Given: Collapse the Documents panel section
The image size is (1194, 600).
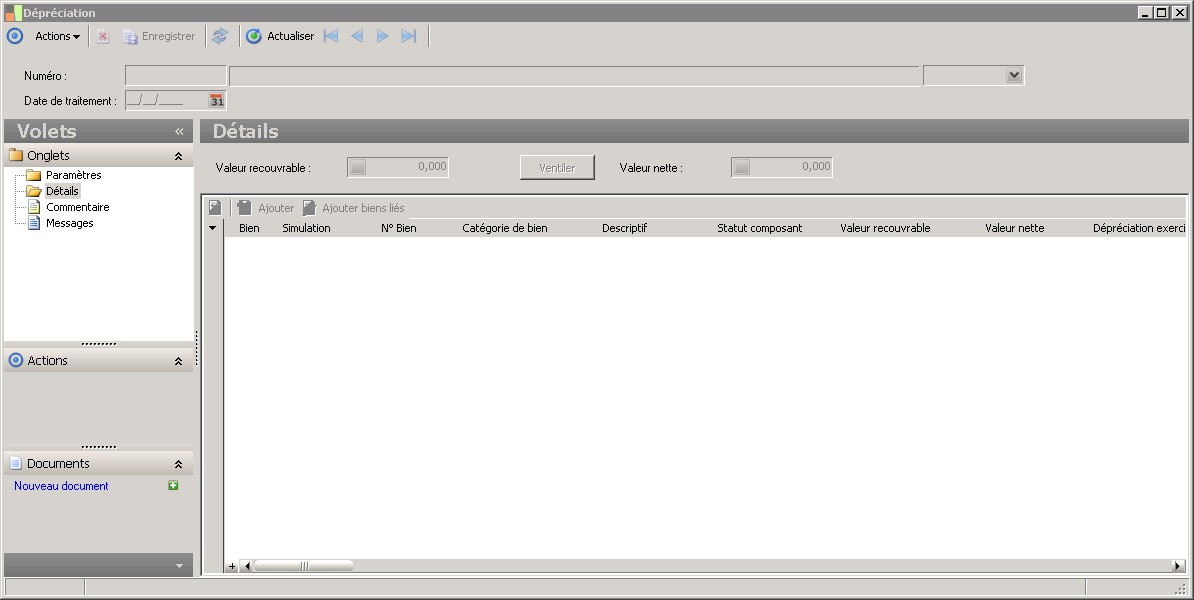Looking at the screenshot, I should coord(178,464).
